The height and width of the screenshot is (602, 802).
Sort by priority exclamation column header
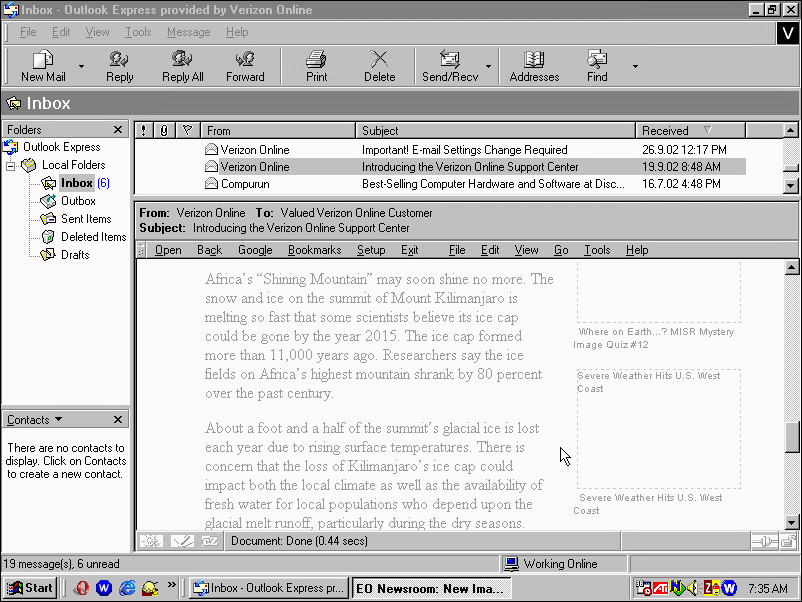click(x=144, y=130)
